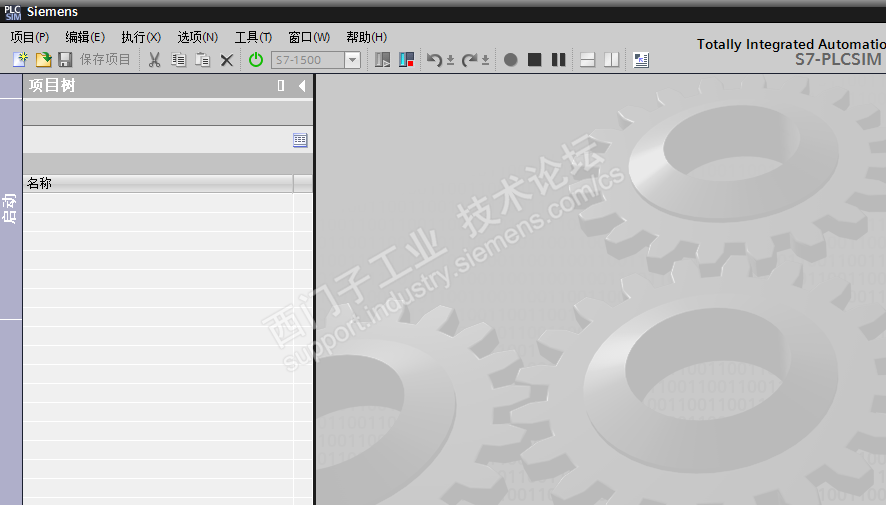Click the 保存项目 save button
This screenshot has height=505, width=886.
(94, 59)
